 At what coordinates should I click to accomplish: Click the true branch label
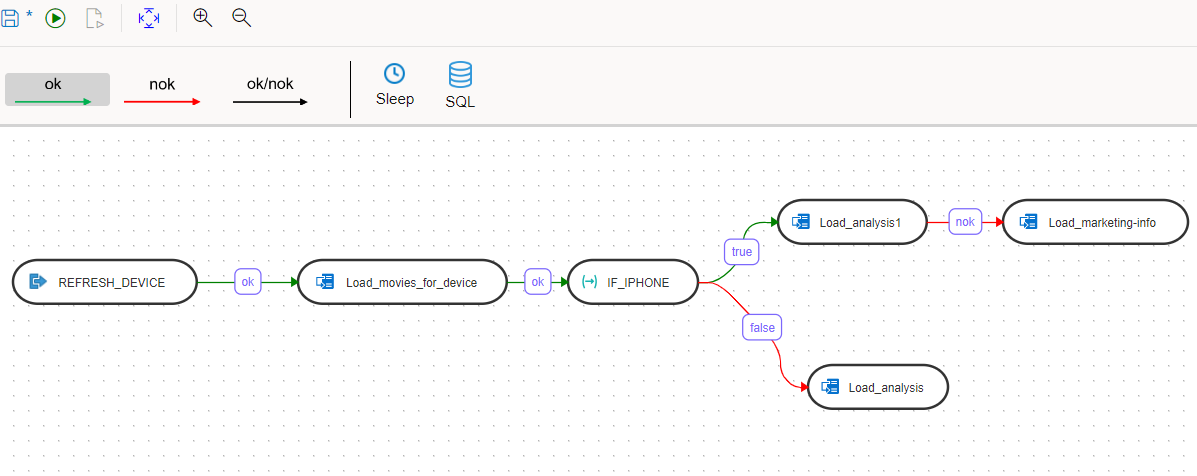tap(741, 251)
